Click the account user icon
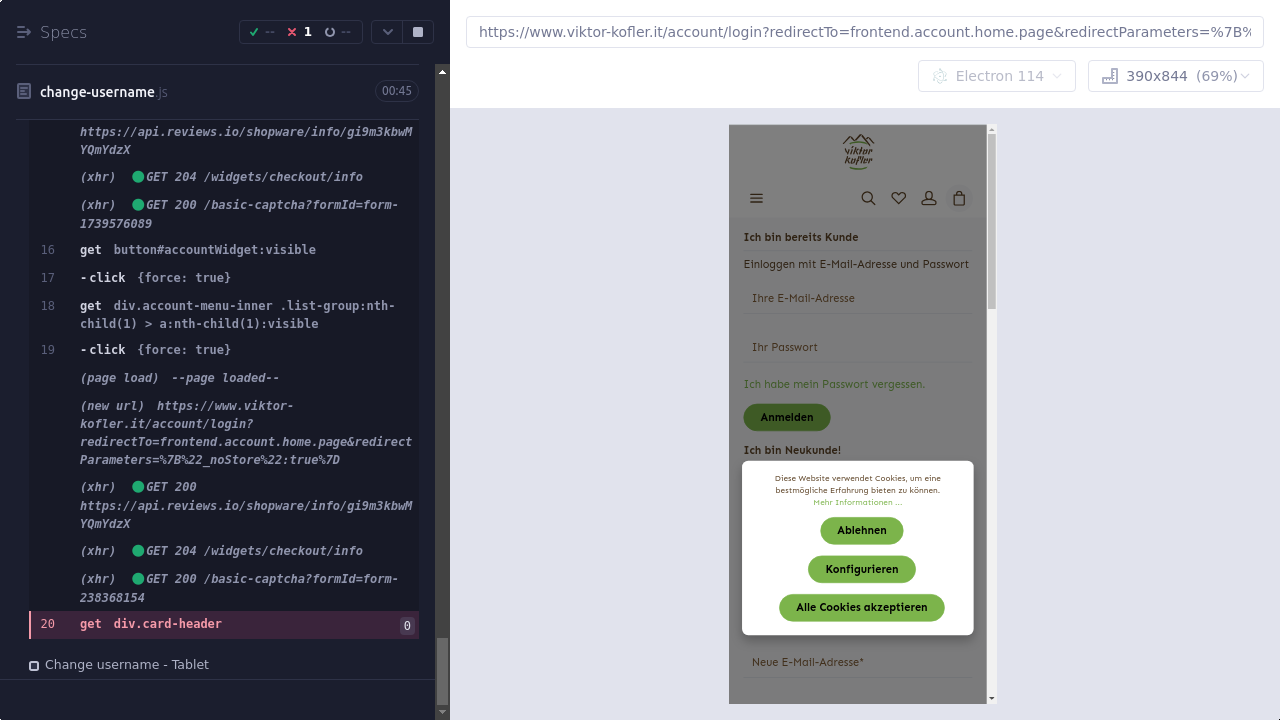 click(928, 198)
